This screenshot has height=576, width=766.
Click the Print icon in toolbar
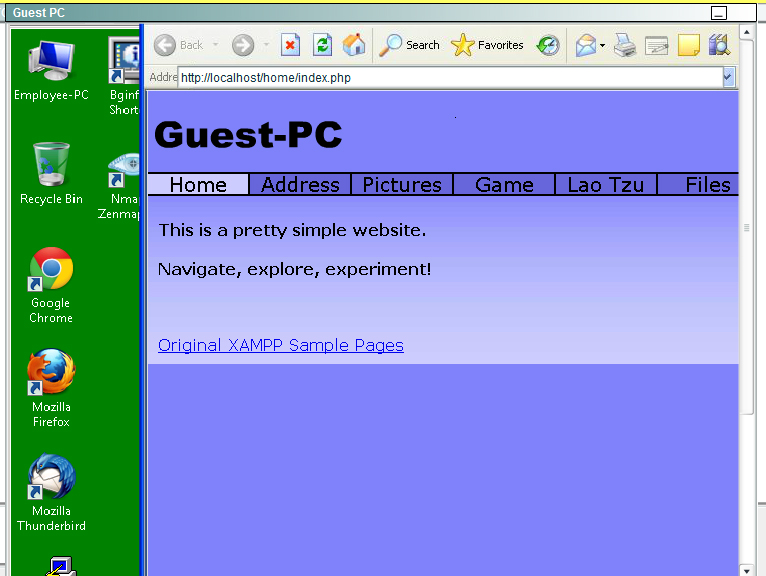point(625,45)
